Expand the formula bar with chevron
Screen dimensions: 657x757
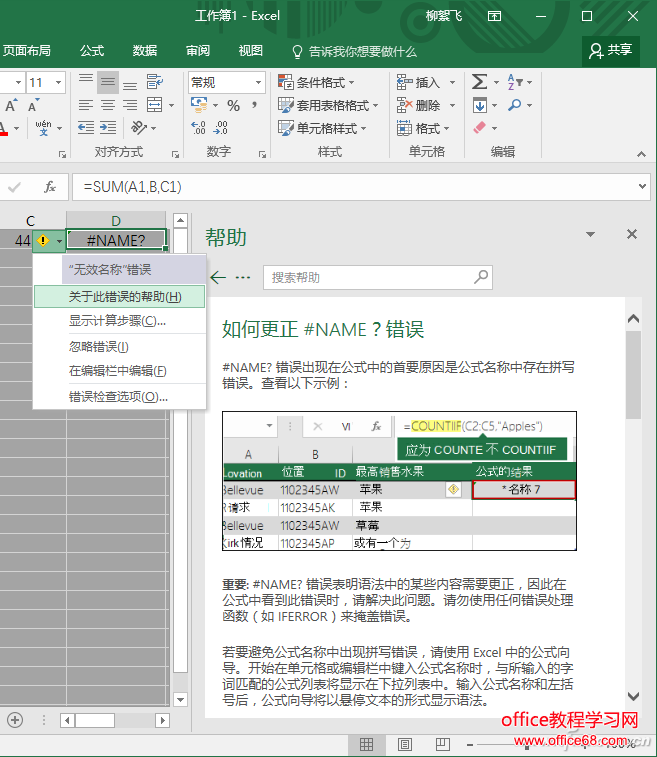coord(640,187)
